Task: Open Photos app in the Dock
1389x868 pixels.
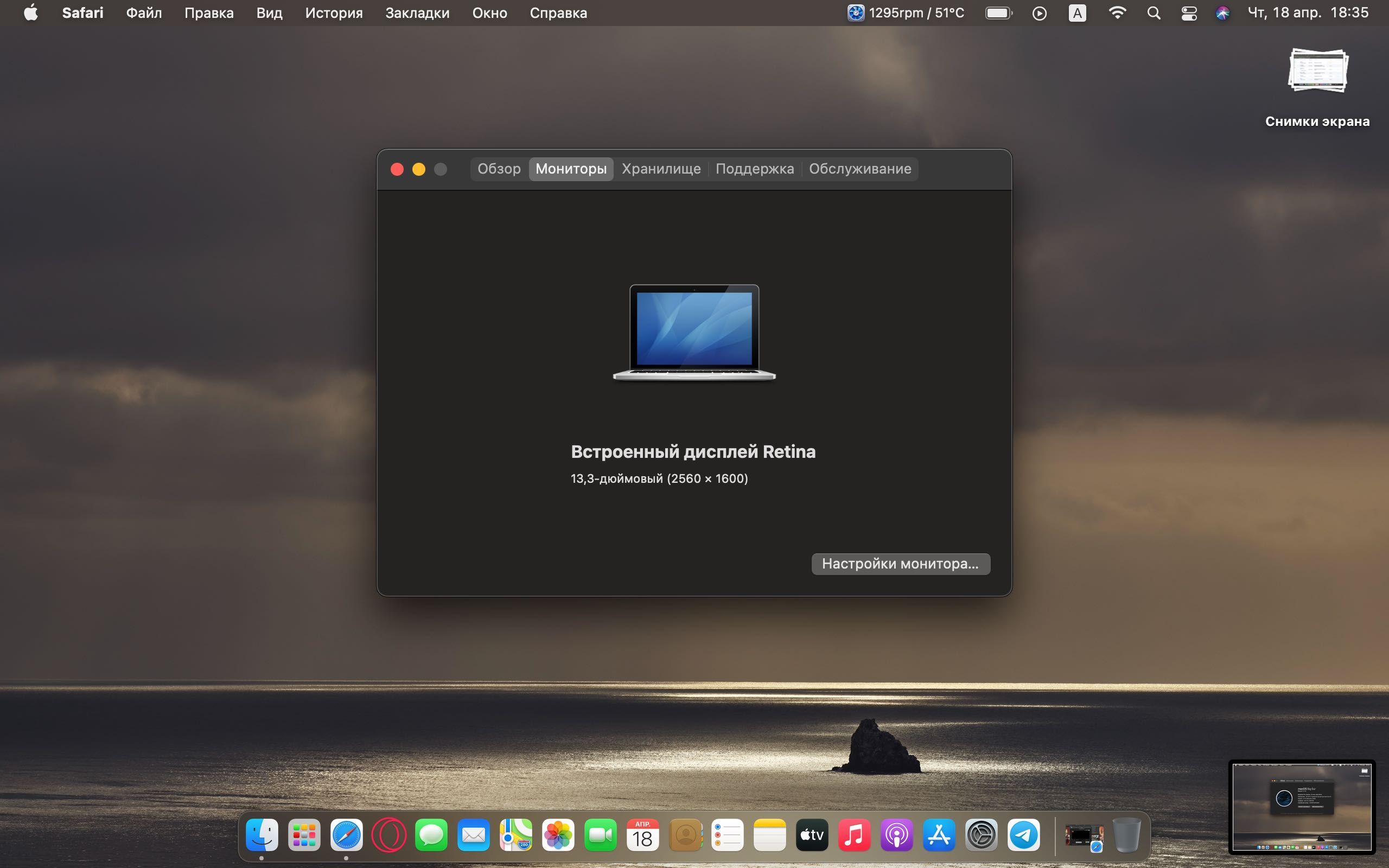Action: tap(558, 835)
